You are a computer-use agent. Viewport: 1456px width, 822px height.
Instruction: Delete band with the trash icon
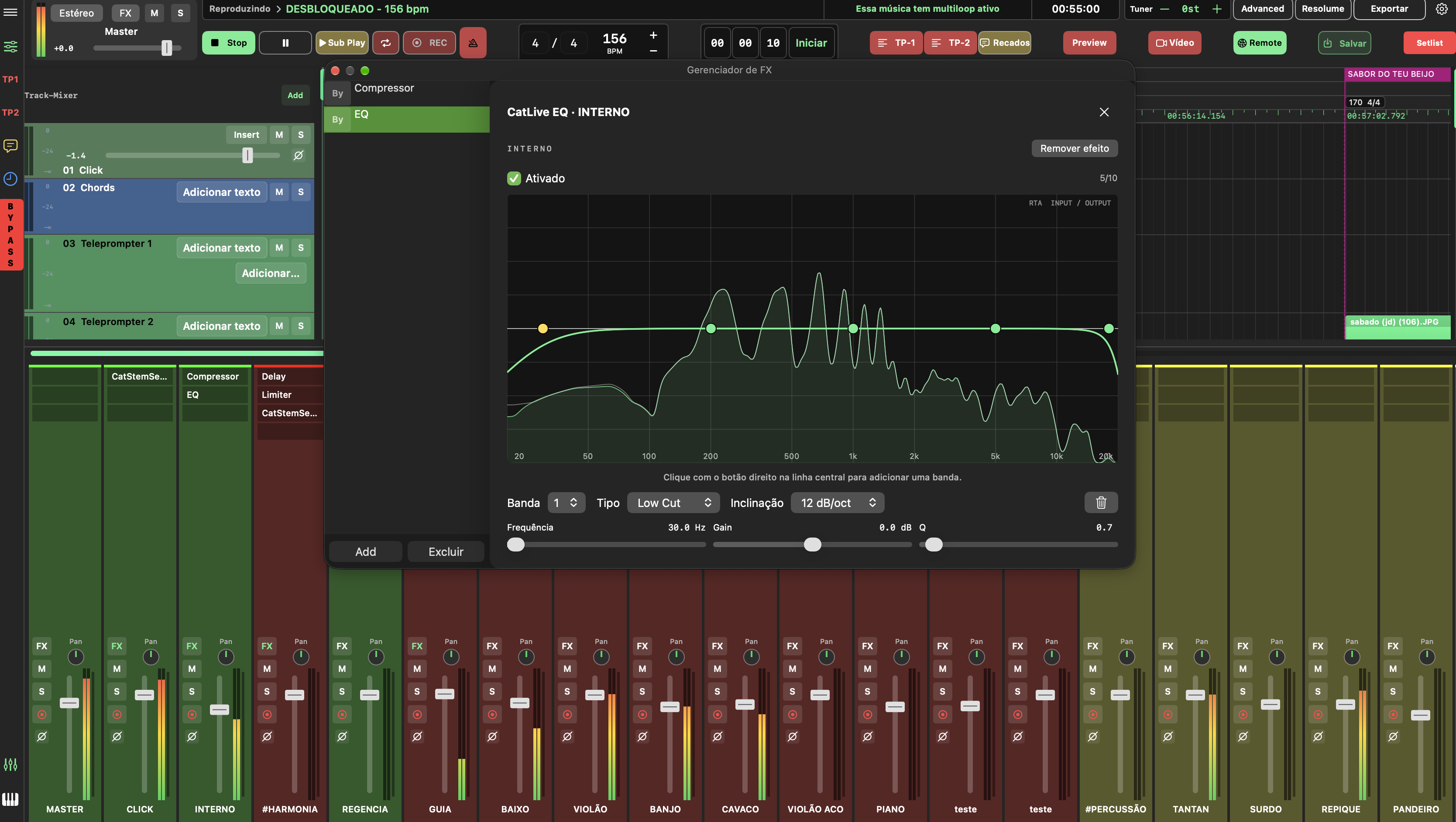1100,502
